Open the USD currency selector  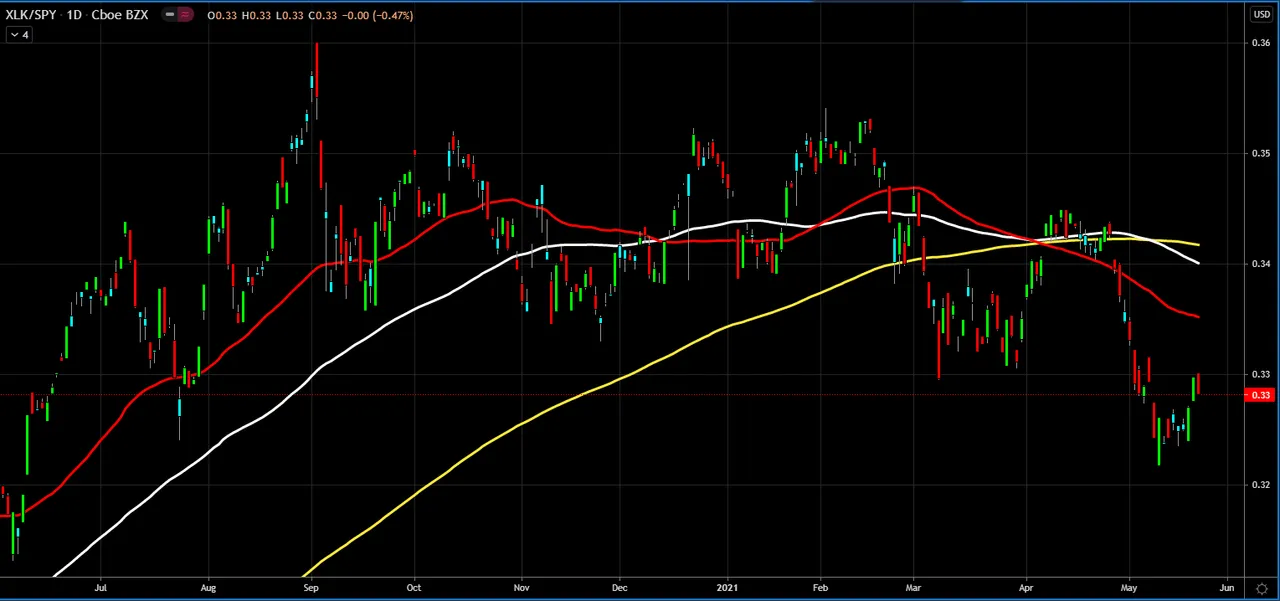tap(1261, 14)
